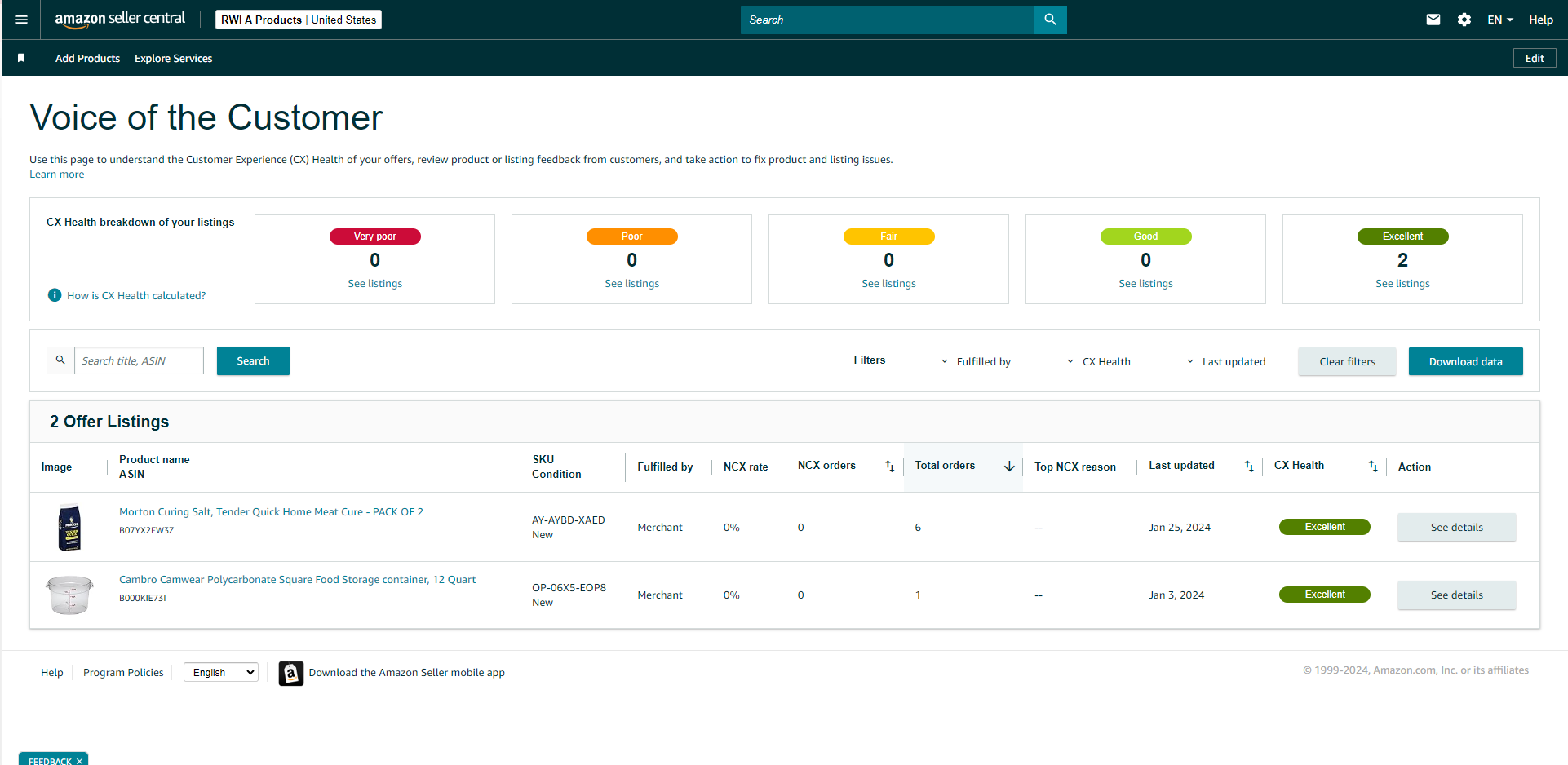The height and width of the screenshot is (765, 1568).
Task: Expand the Fulfilled by filter
Action: pyautogui.click(x=976, y=362)
